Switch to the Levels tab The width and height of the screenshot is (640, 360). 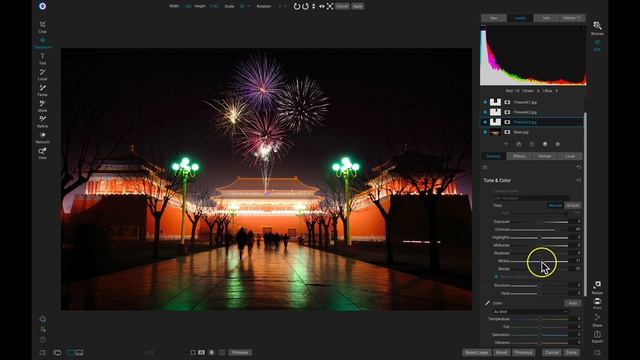point(520,18)
